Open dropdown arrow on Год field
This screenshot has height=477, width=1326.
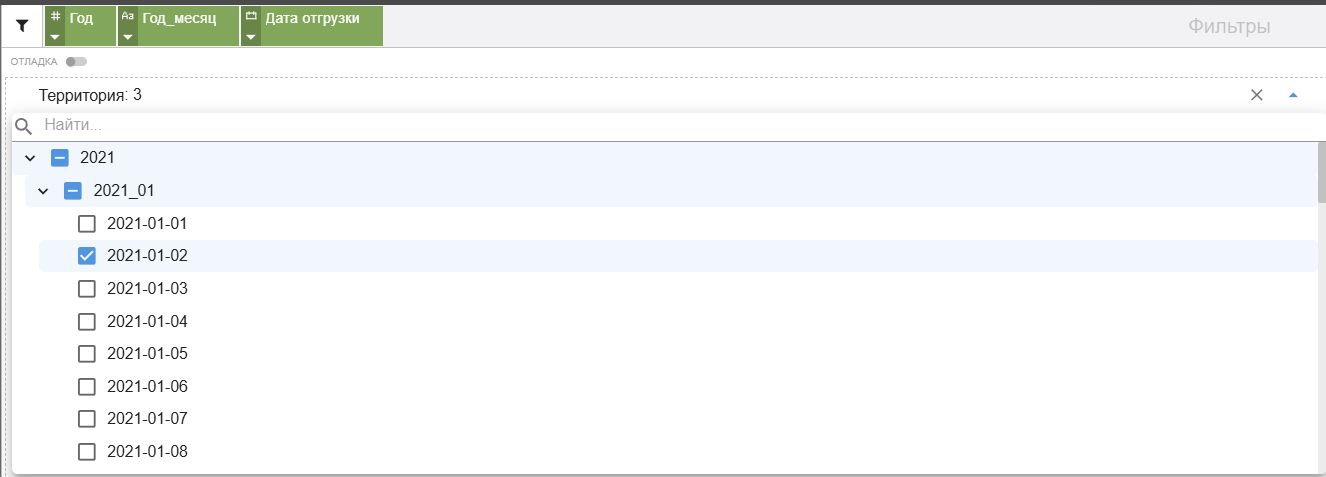[55, 37]
